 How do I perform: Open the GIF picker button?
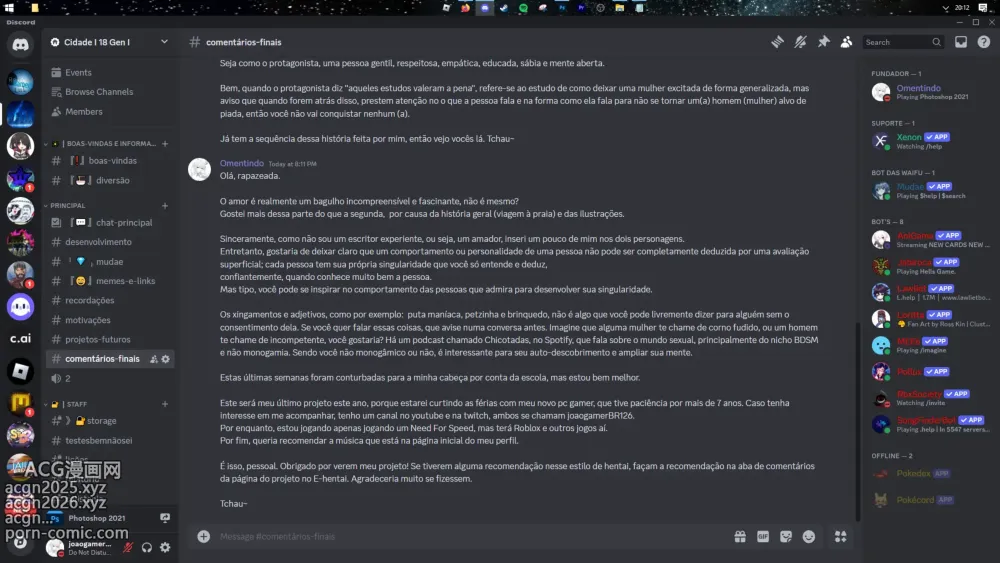pos(763,537)
